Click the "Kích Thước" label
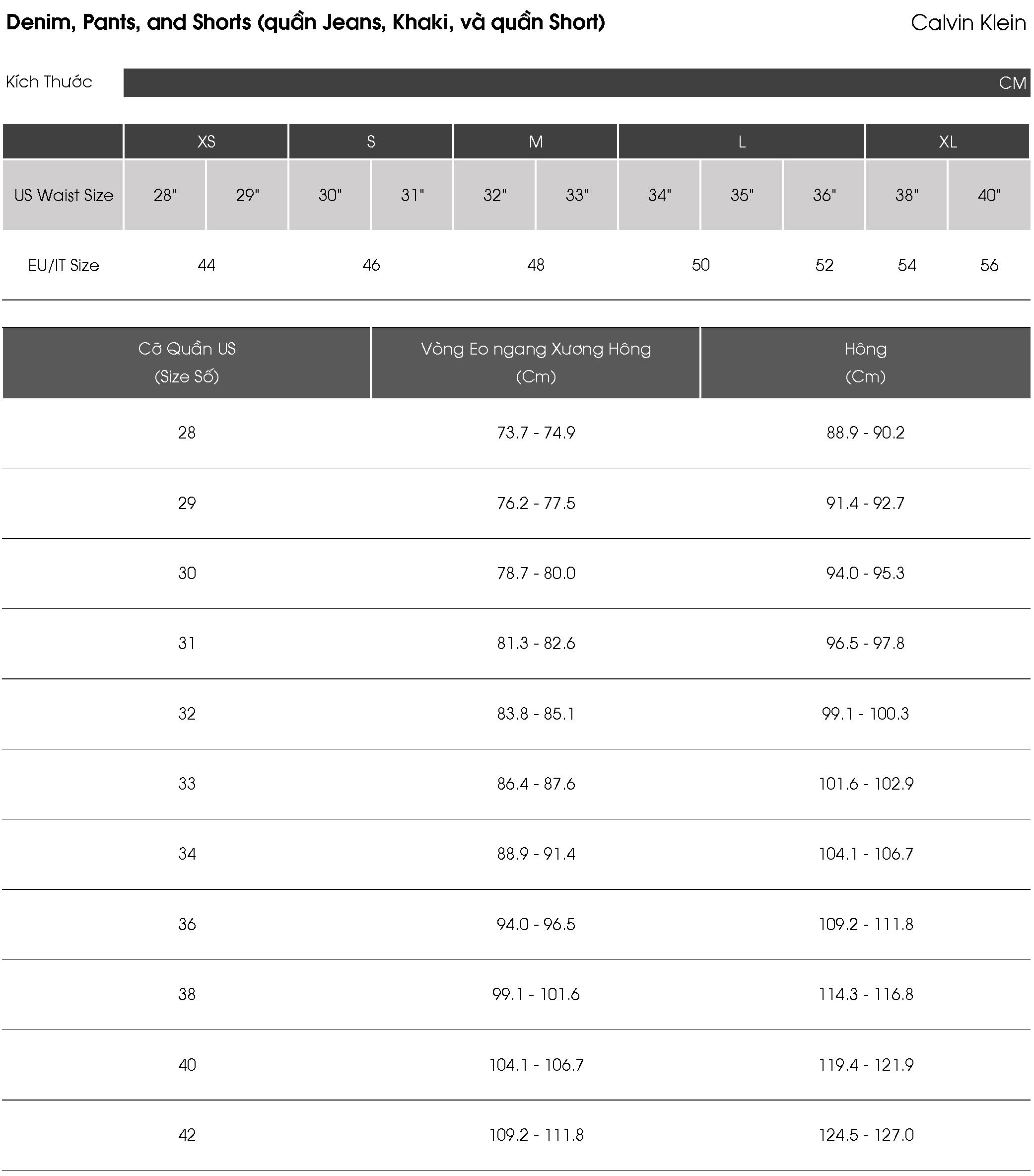The image size is (1034, 1176). 49,82
